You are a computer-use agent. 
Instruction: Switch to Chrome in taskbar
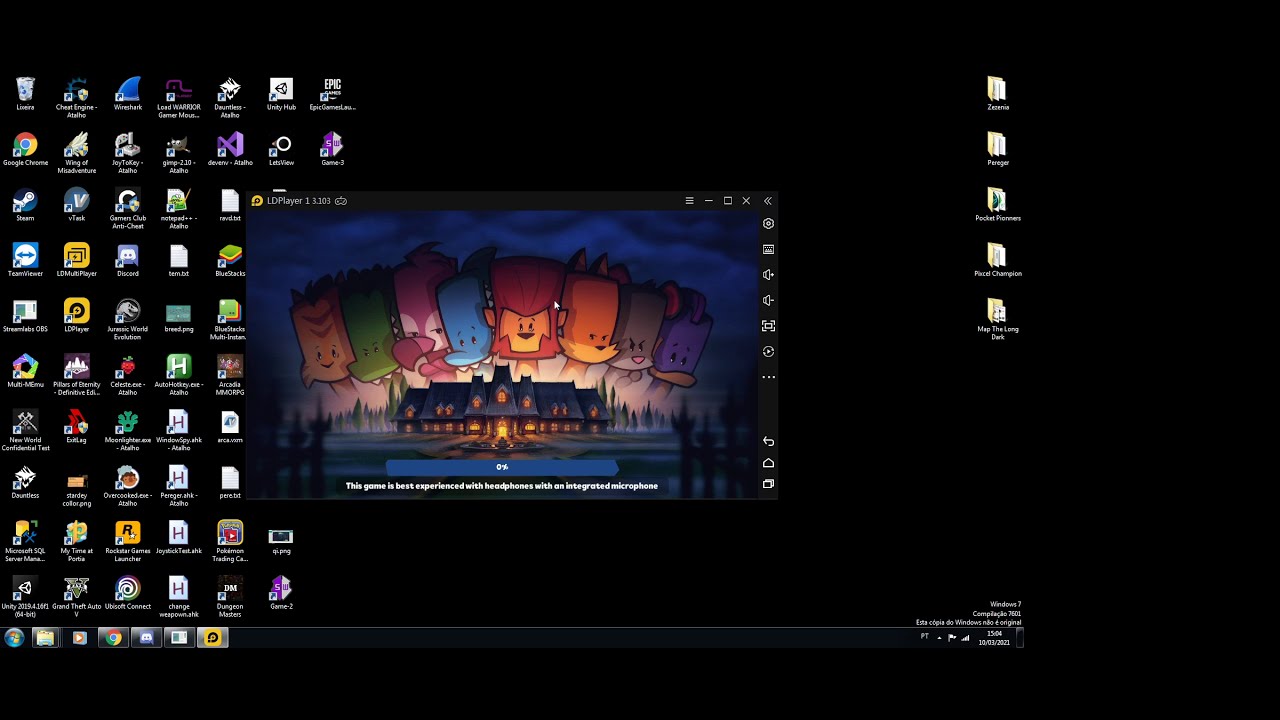click(x=113, y=638)
